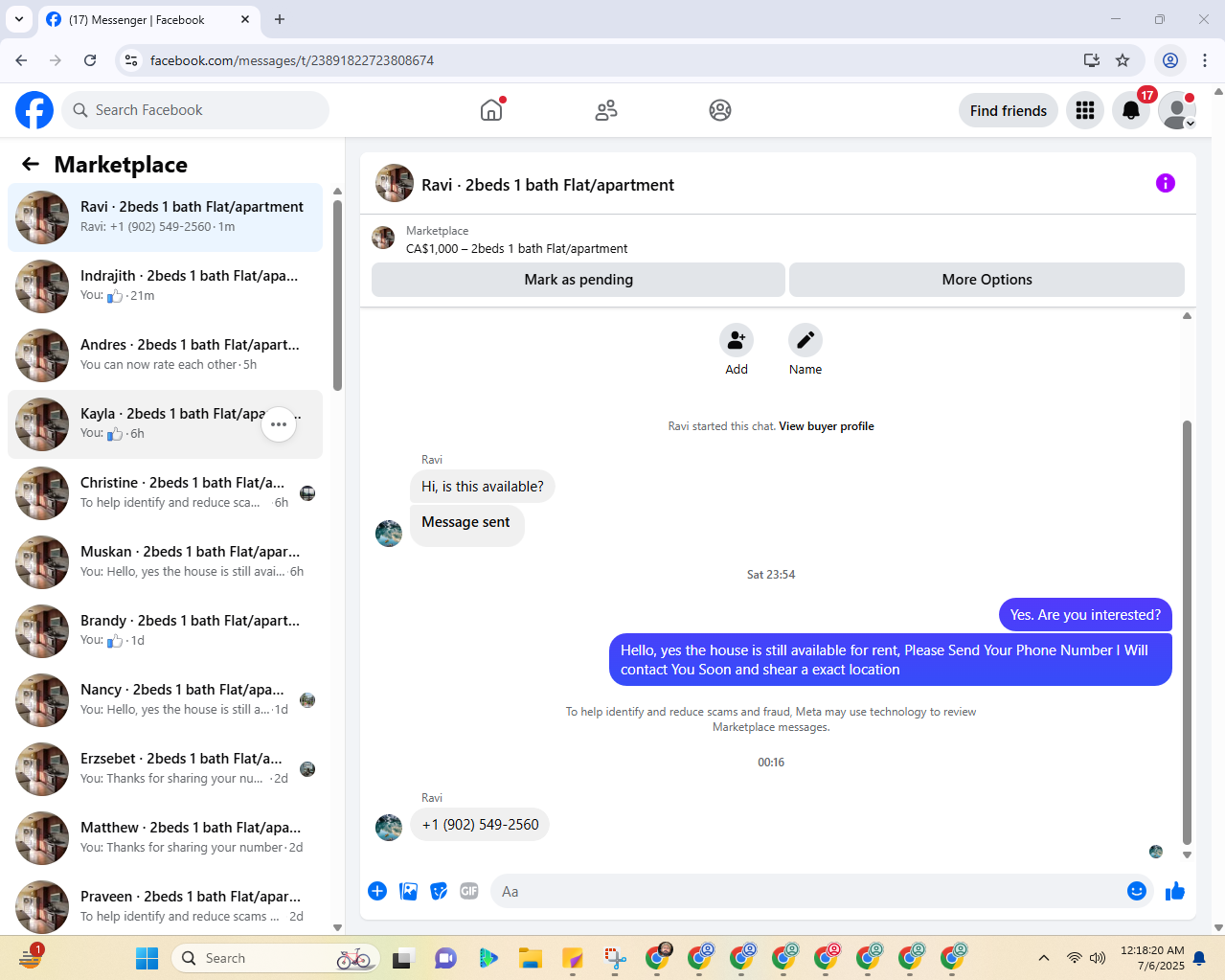The image size is (1225, 980).
Task: View site information icon in address bar
Action: [x=131, y=60]
